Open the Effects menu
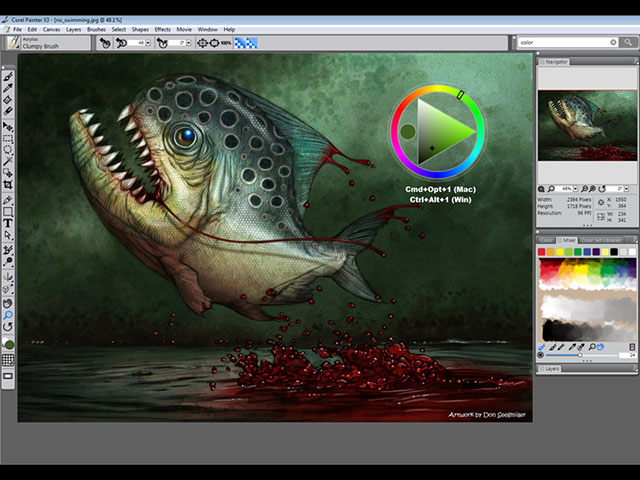 click(162, 29)
